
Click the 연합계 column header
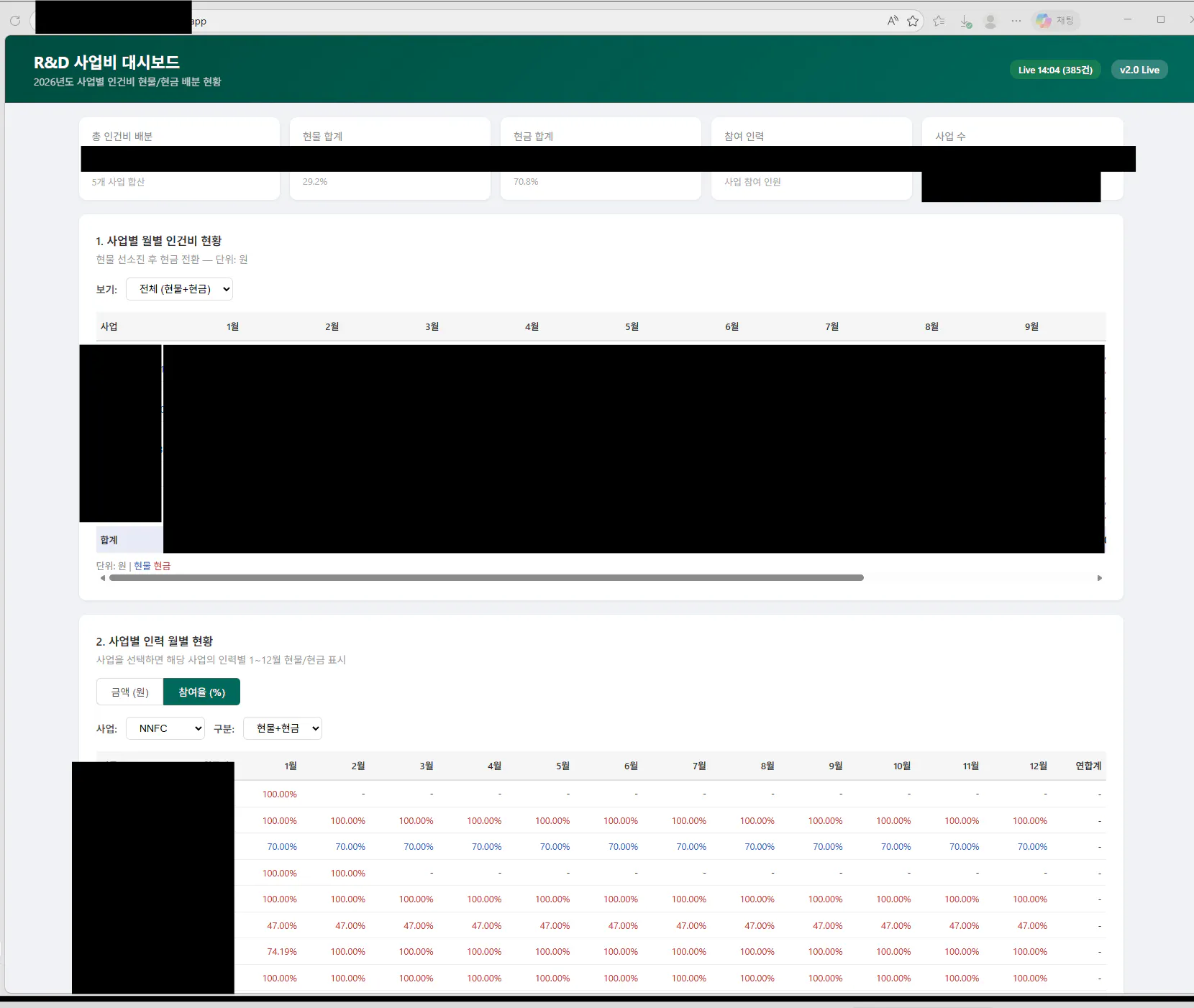(1088, 766)
